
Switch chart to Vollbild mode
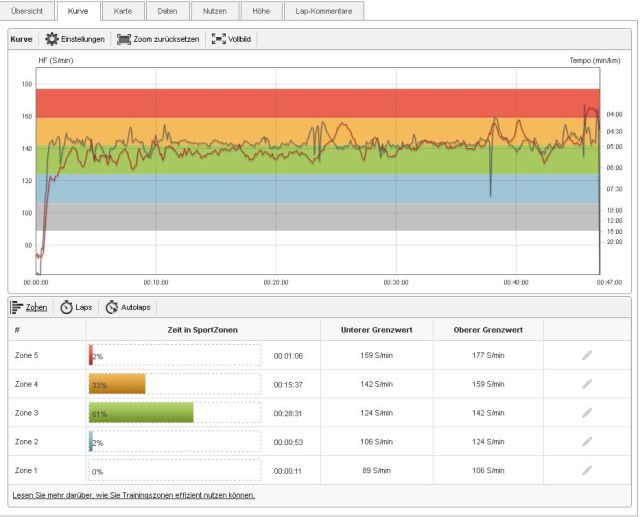pyautogui.click(x=219, y=39)
